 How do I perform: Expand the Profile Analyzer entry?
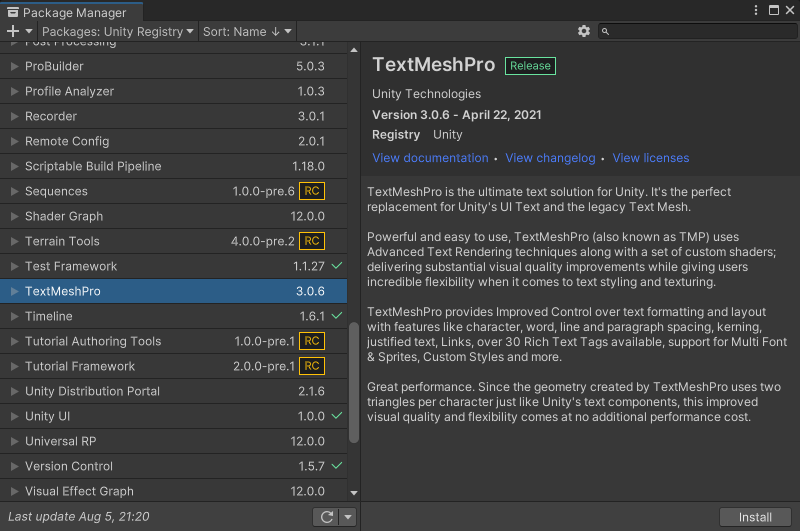tap(14, 91)
